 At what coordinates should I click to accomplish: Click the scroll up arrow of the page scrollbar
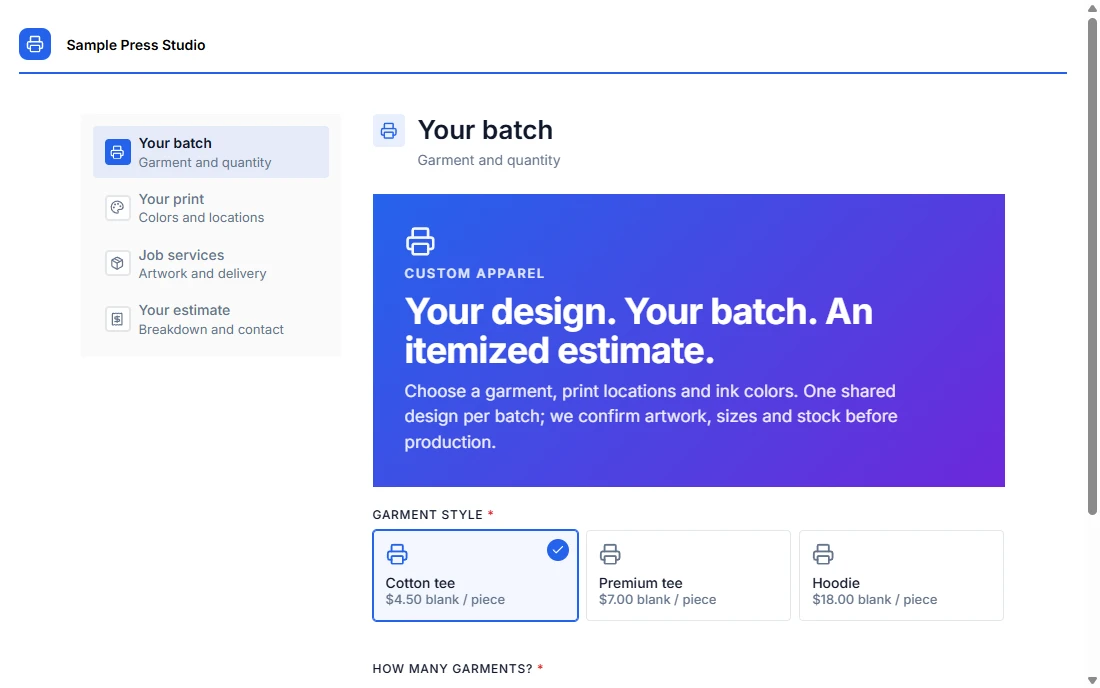[1092, 8]
